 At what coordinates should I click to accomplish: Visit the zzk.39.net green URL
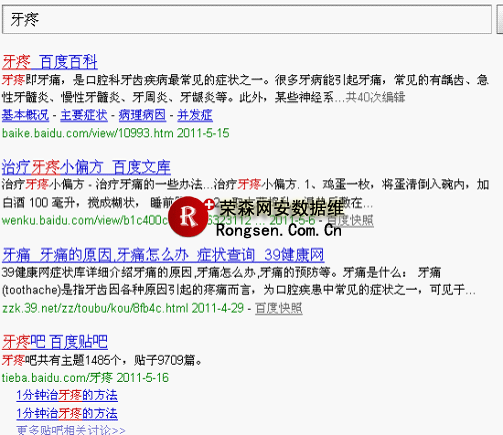coord(123,308)
